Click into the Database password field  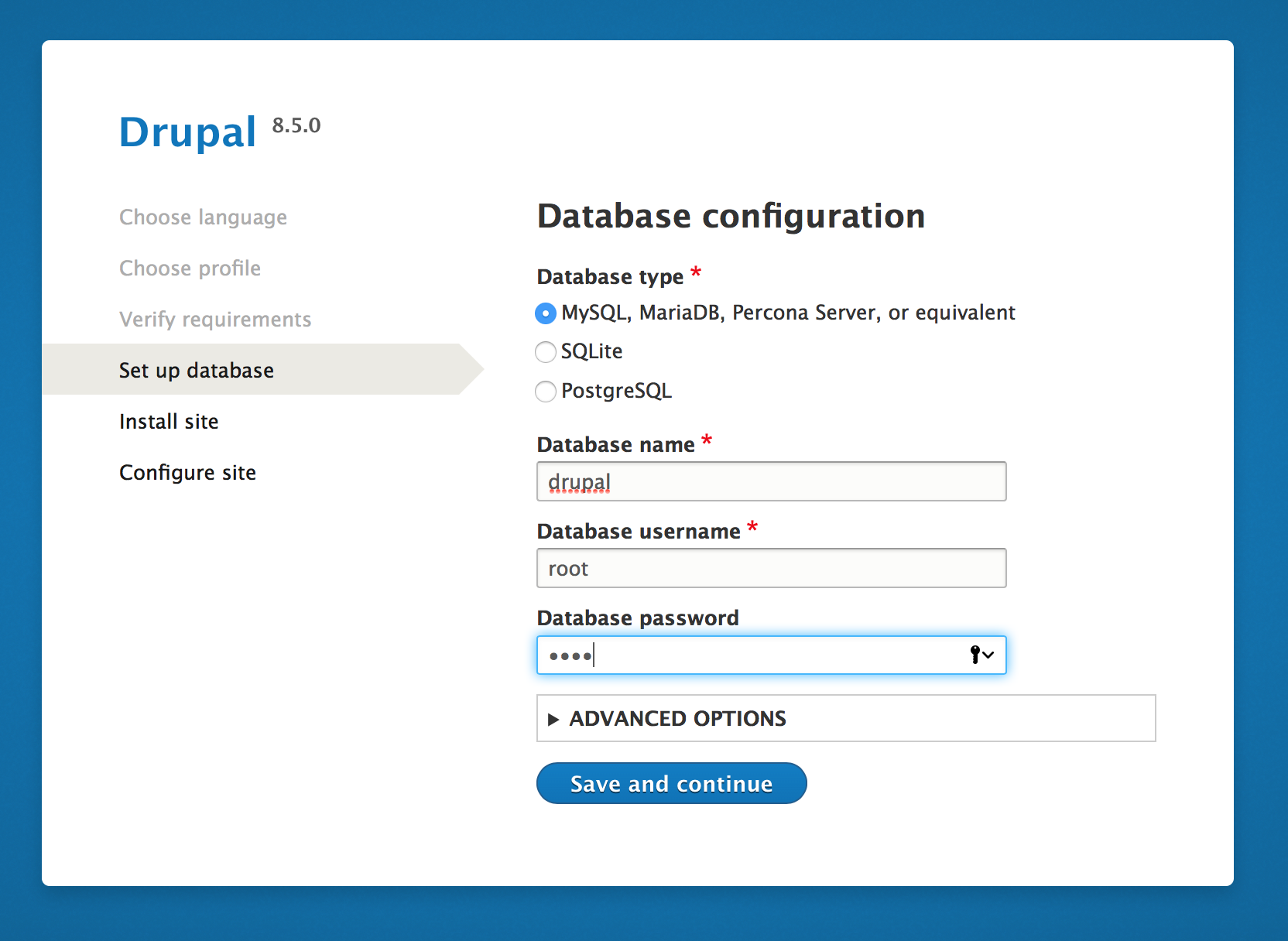[x=772, y=655]
